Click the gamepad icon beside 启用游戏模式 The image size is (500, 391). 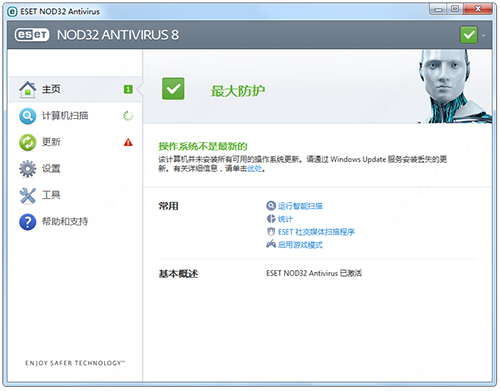pyautogui.click(x=271, y=244)
